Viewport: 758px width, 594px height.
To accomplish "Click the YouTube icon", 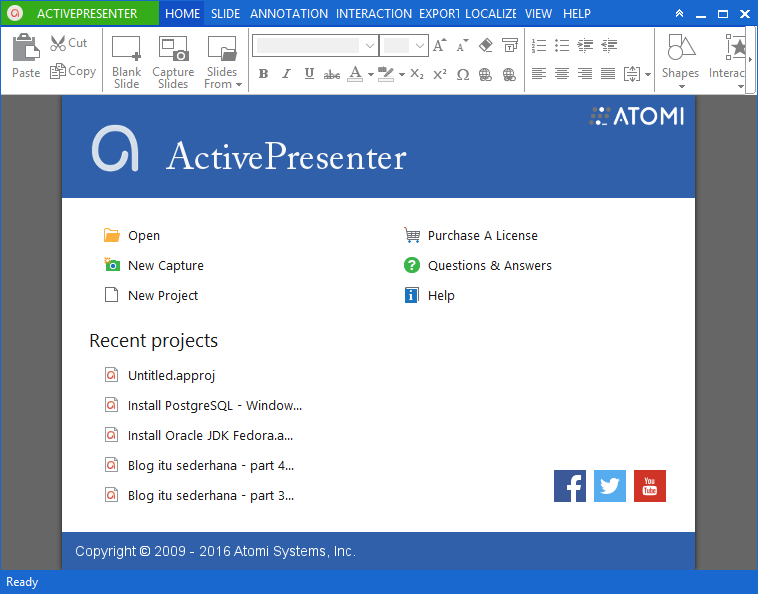I will [650, 486].
